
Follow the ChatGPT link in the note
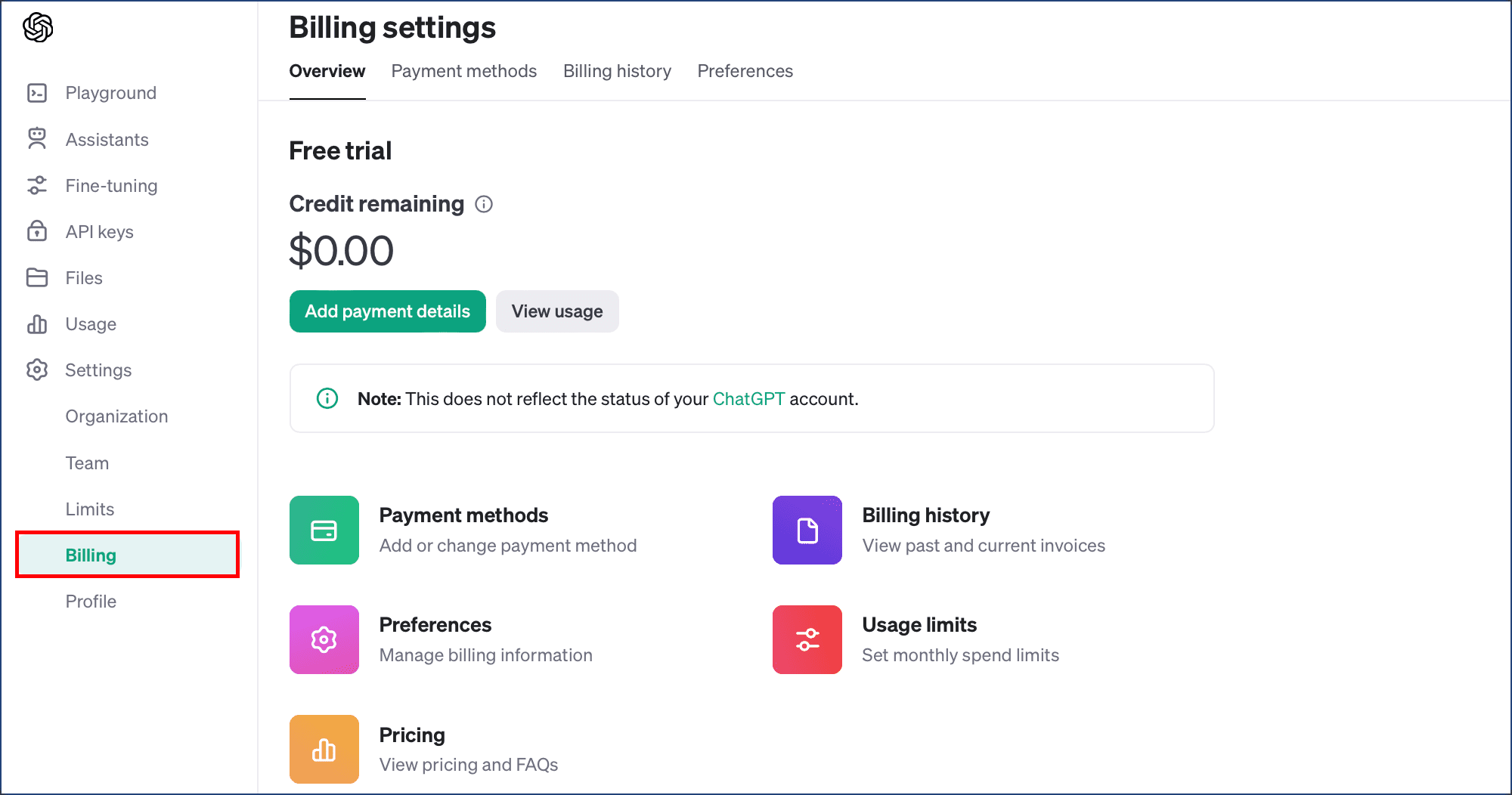coord(748,399)
